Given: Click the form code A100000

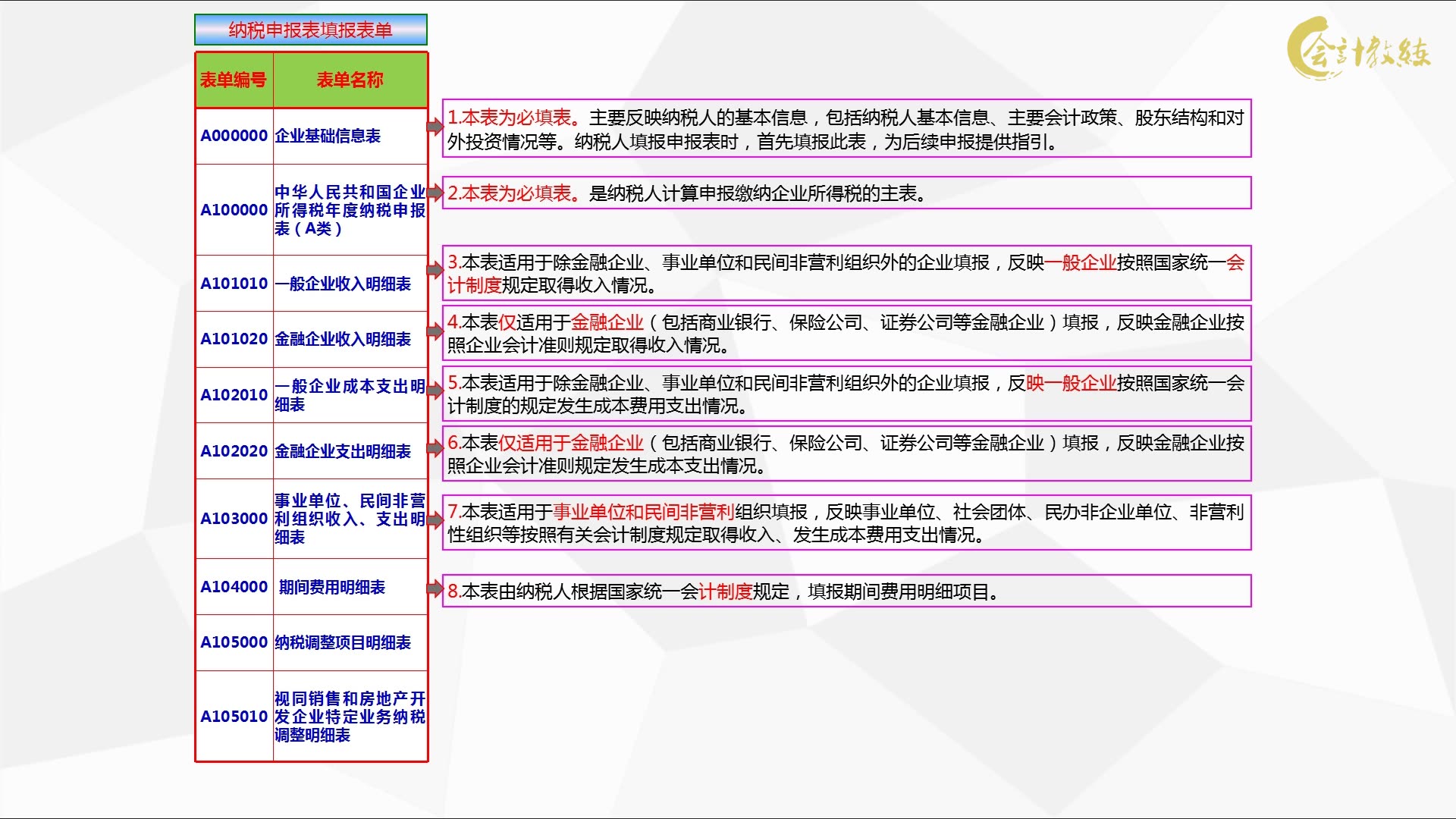Looking at the screenshot, I should (x=234, y=210).
